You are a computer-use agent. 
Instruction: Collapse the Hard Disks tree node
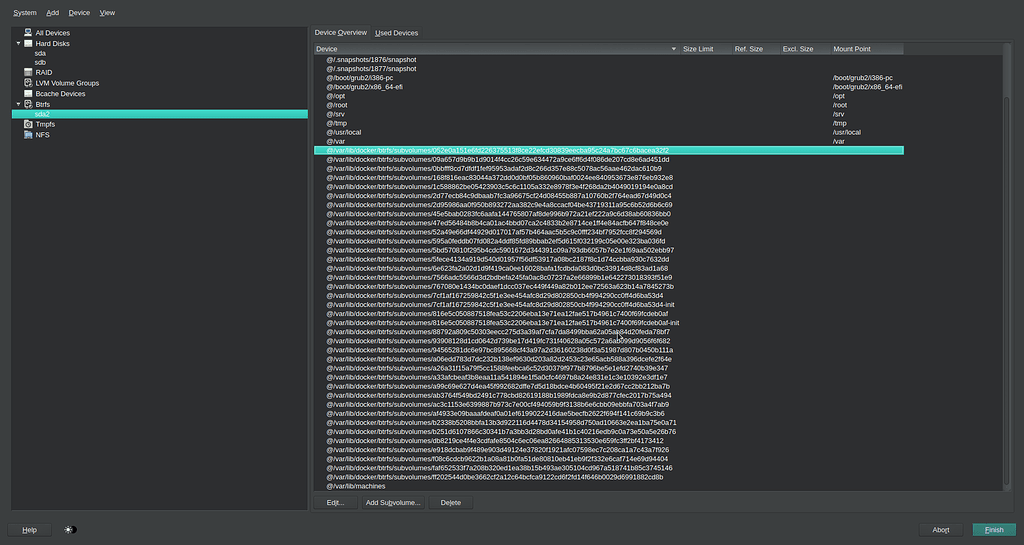[18, 43]
